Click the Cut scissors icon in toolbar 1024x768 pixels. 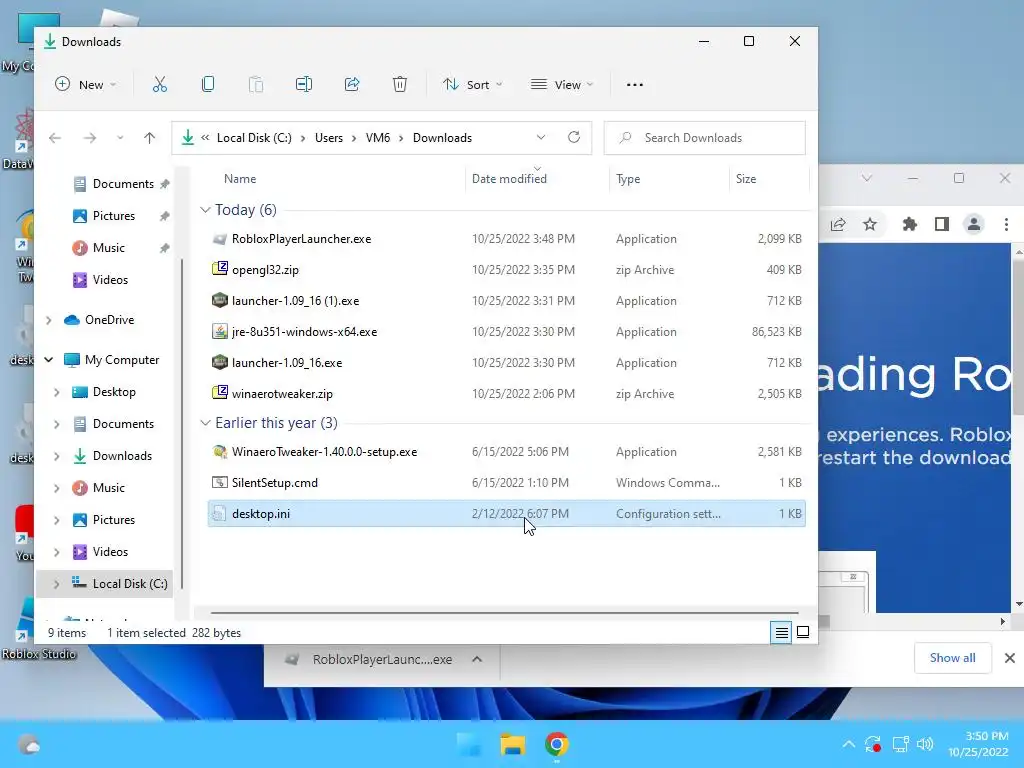160,84
